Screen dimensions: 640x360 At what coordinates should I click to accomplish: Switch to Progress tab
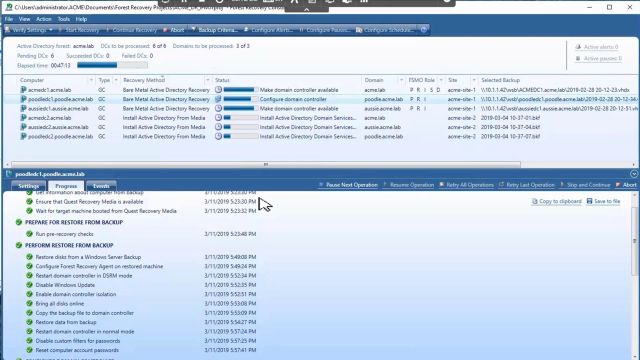pyautogui.click(x=66, y=186)
